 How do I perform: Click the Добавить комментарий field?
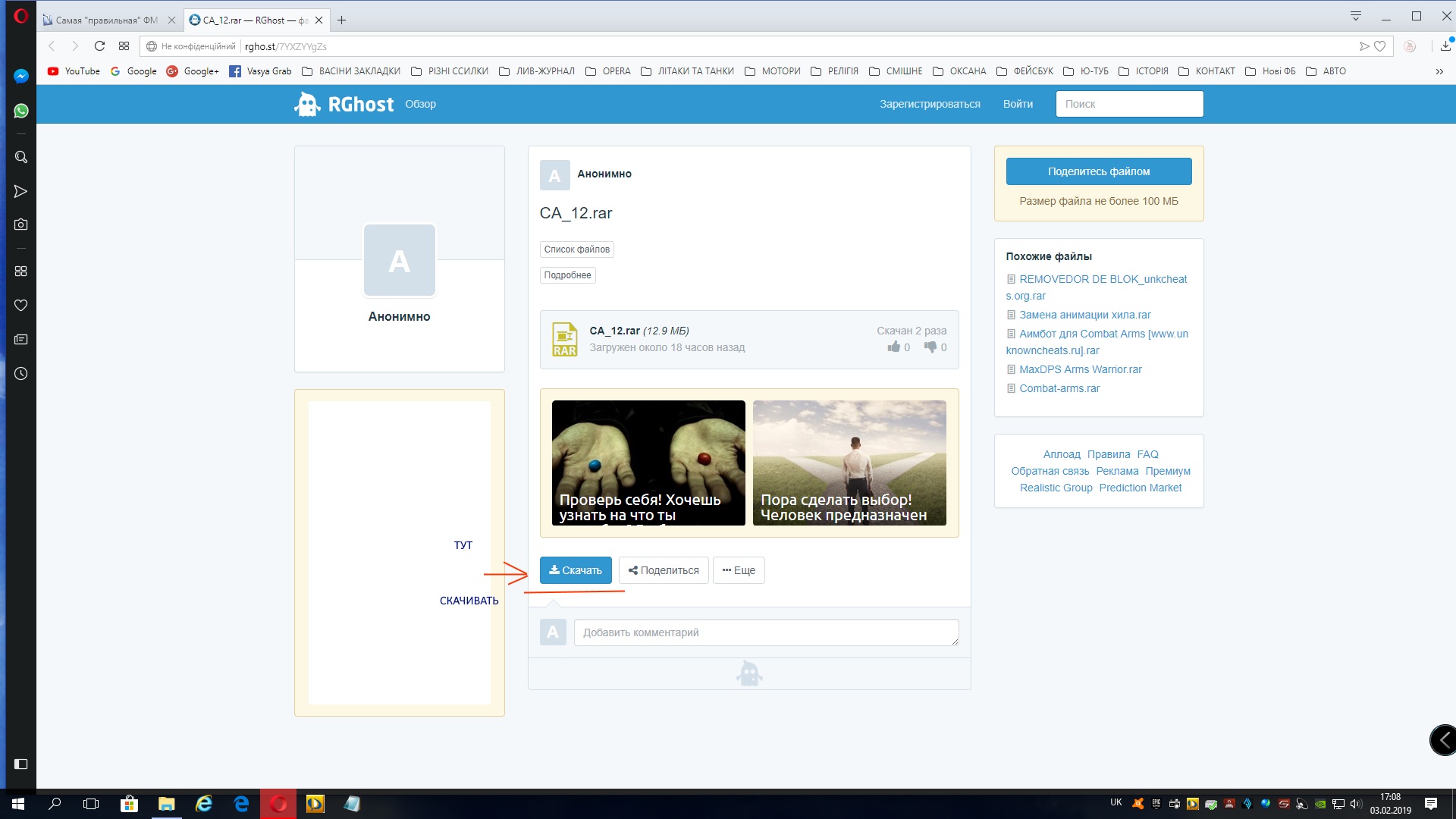[x=766, y=632]
